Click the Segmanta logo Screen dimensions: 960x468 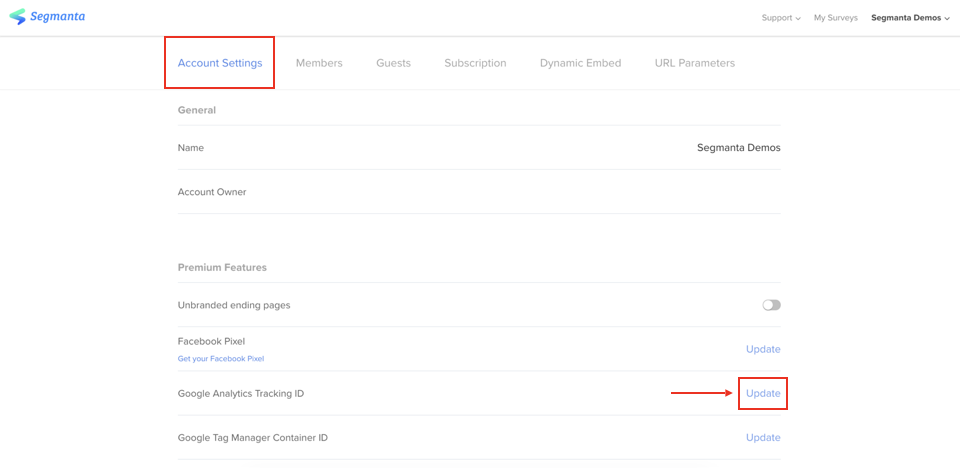click(x=47, y=17)
